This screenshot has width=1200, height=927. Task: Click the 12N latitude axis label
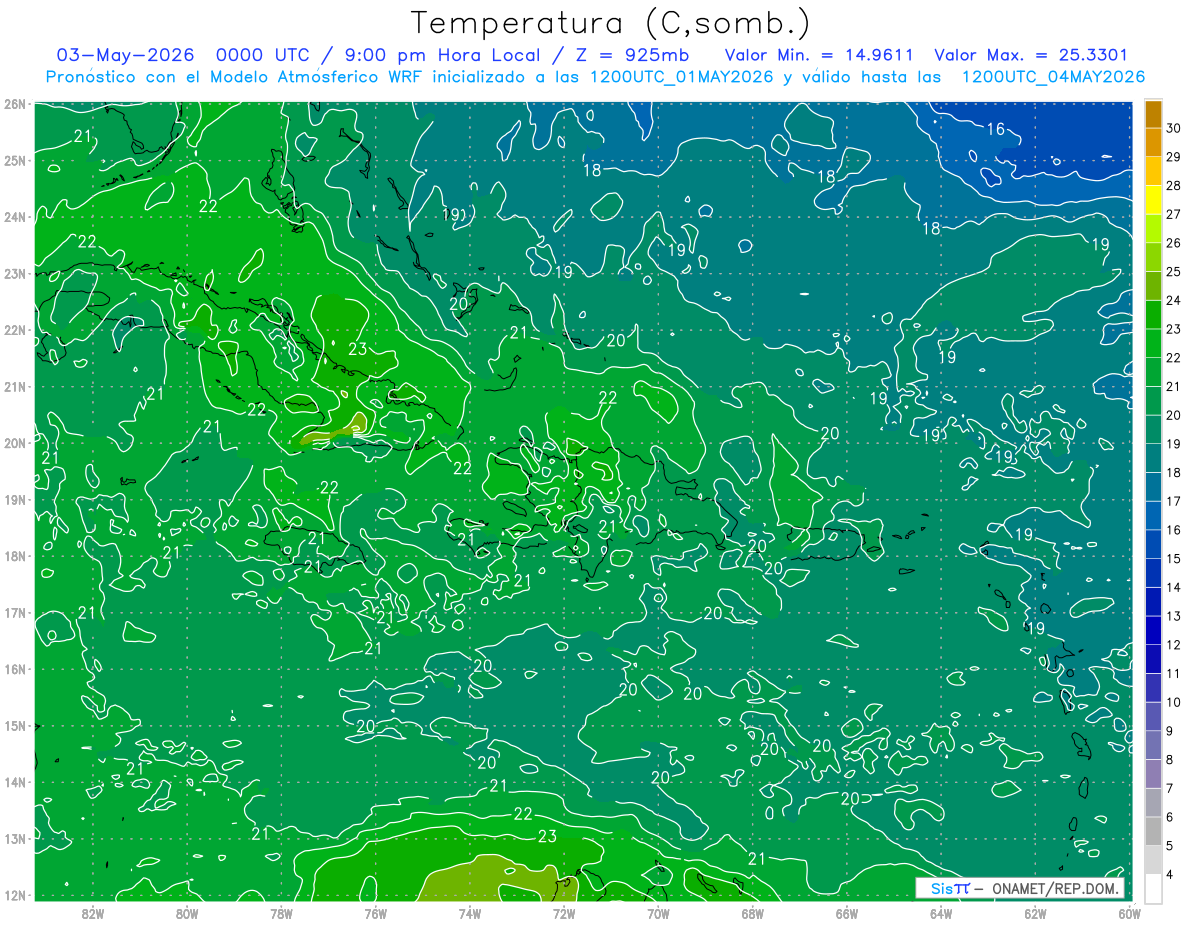pyautogui.click(x=16, y=895)
